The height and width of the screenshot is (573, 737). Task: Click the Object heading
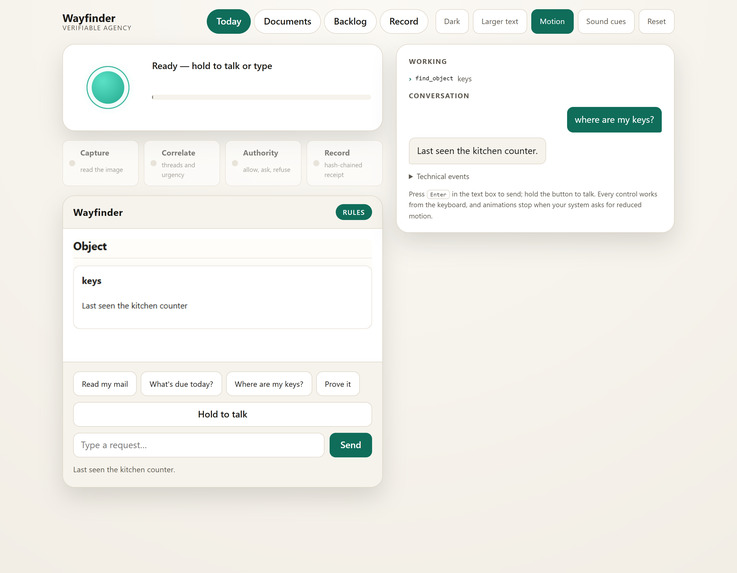click(90, 246)
